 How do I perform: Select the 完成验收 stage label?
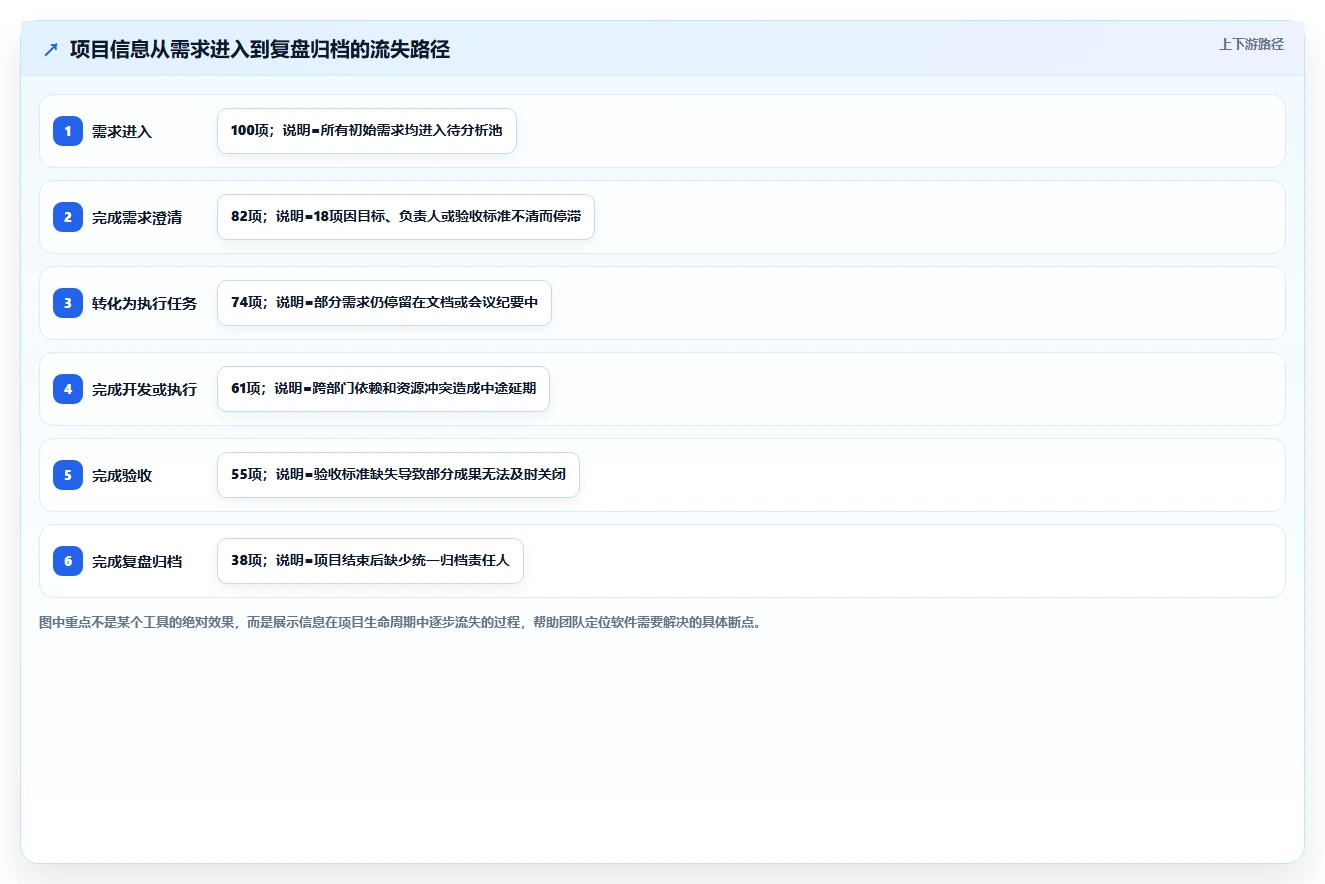pyautogui.click(x=122, y=475)
